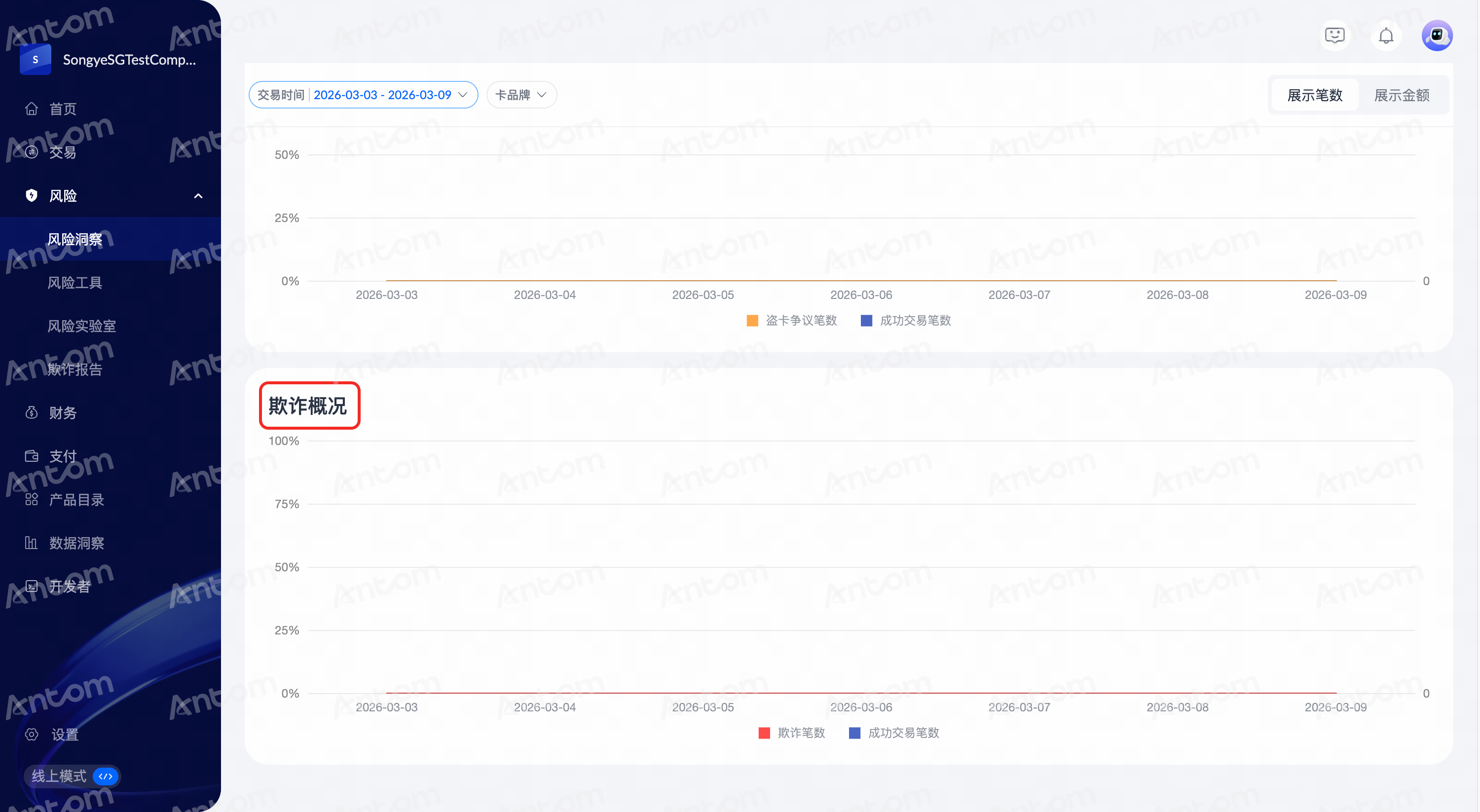Open the user avatar menu
The height and width of the screenshot is (812, 1480).
(x=1437, y=36)
